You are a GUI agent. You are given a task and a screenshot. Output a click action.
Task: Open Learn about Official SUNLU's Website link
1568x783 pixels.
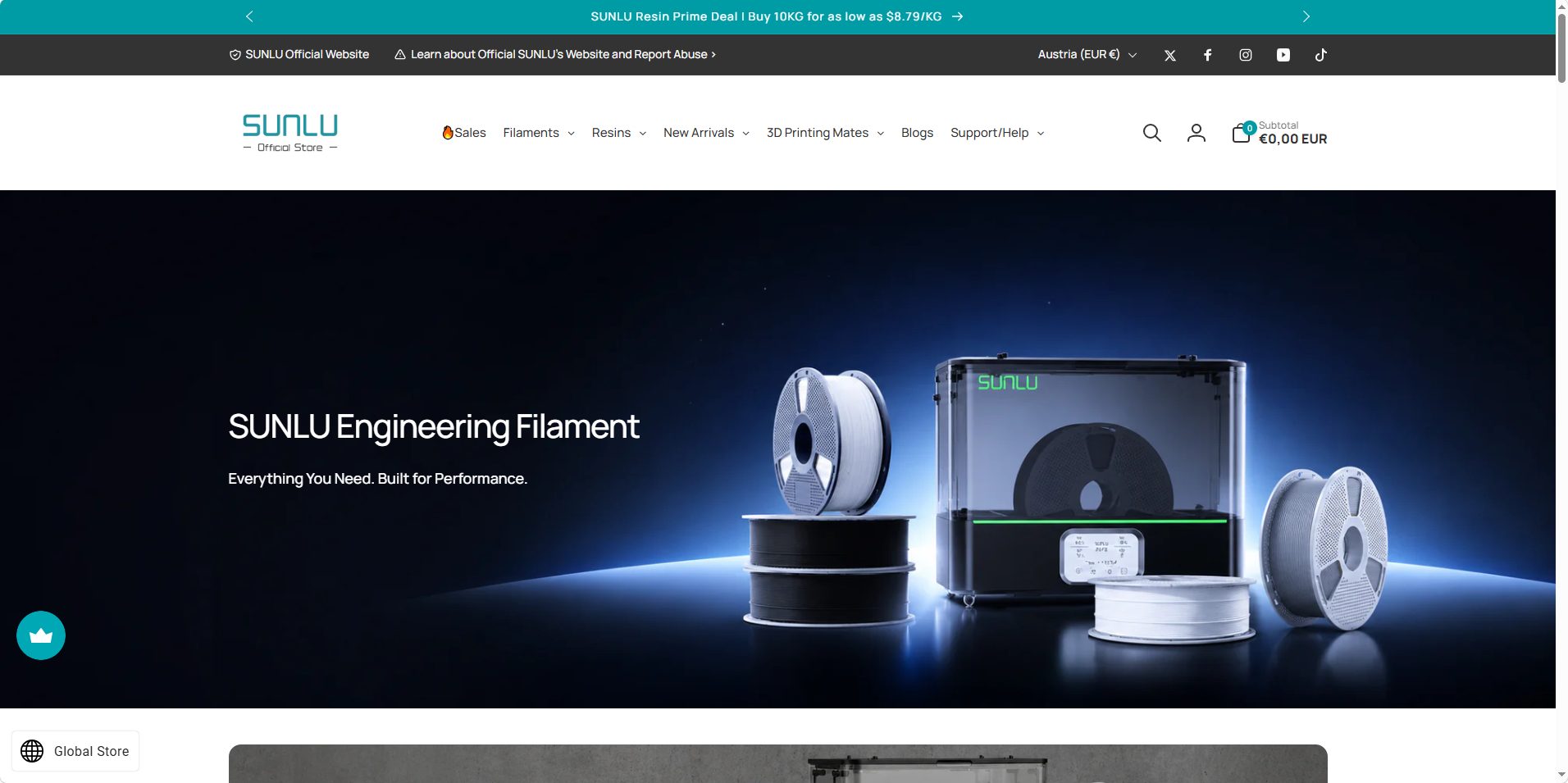click(x=563, y=55)
